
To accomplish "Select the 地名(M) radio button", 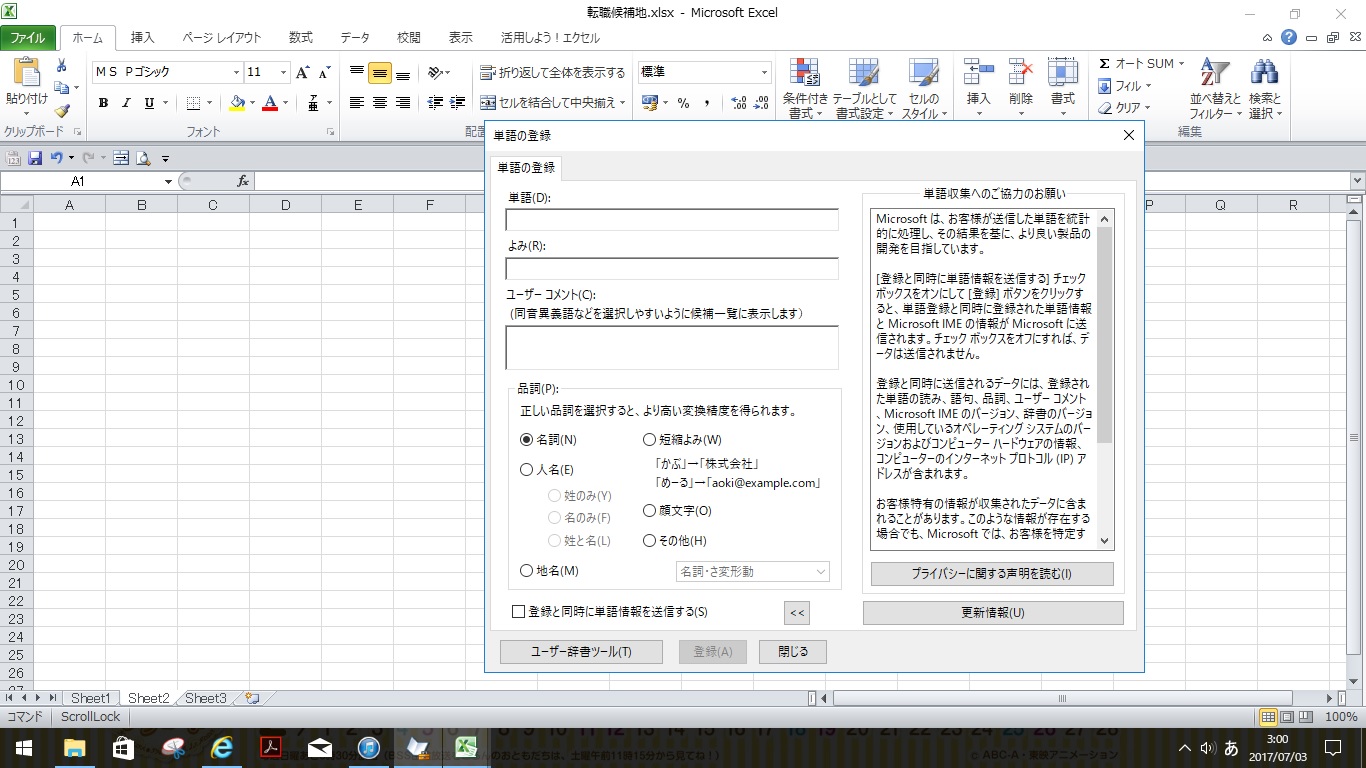I will point(527,571).
